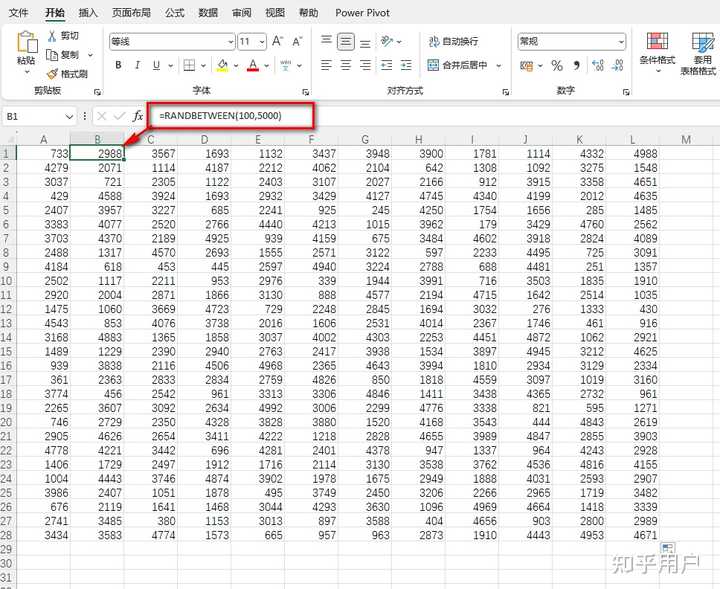Click the percent style icon
This screenshot has height=589, width=720.
point(557,66)
